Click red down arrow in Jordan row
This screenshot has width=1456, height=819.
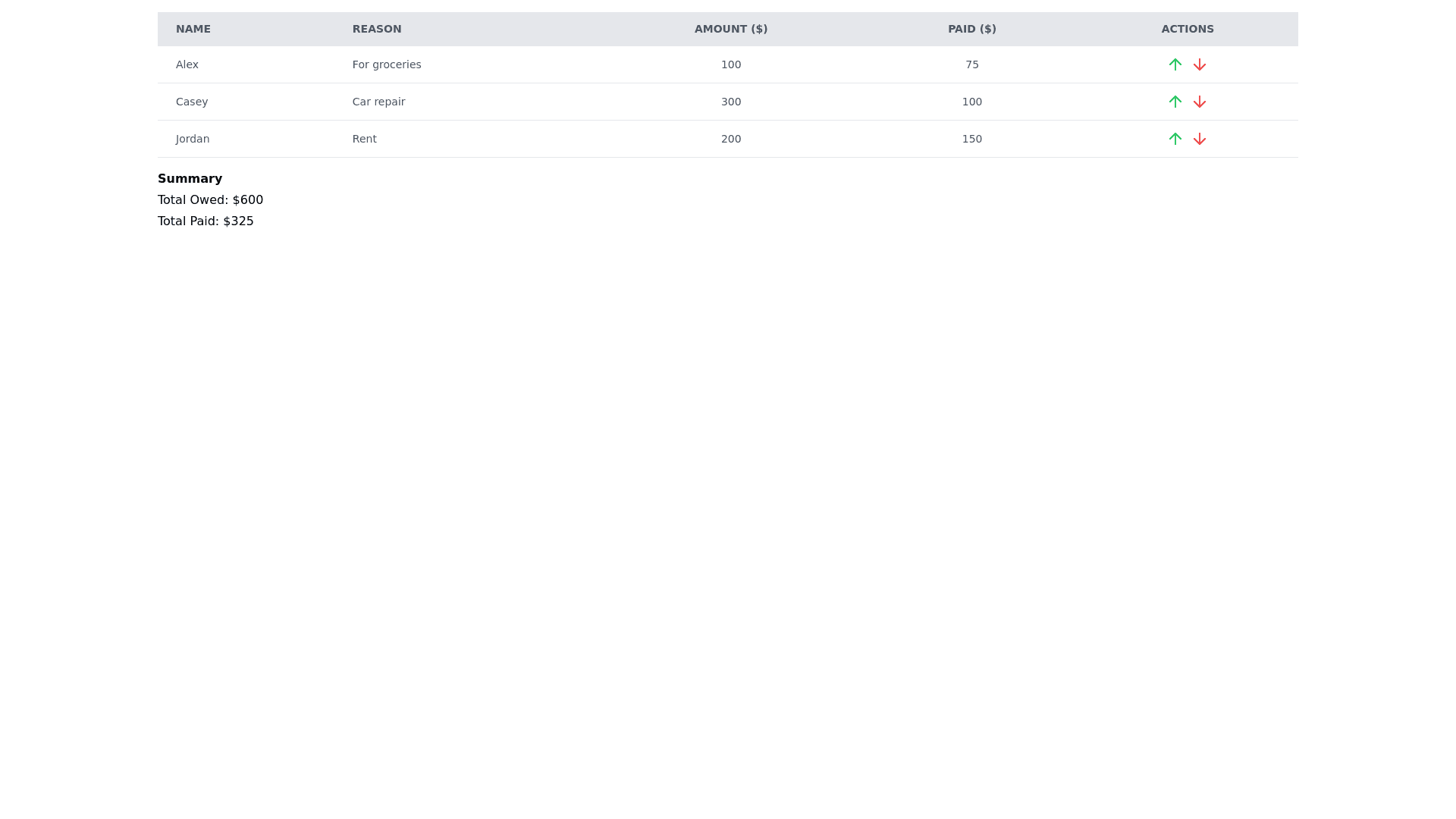(x=1199, y=139)
